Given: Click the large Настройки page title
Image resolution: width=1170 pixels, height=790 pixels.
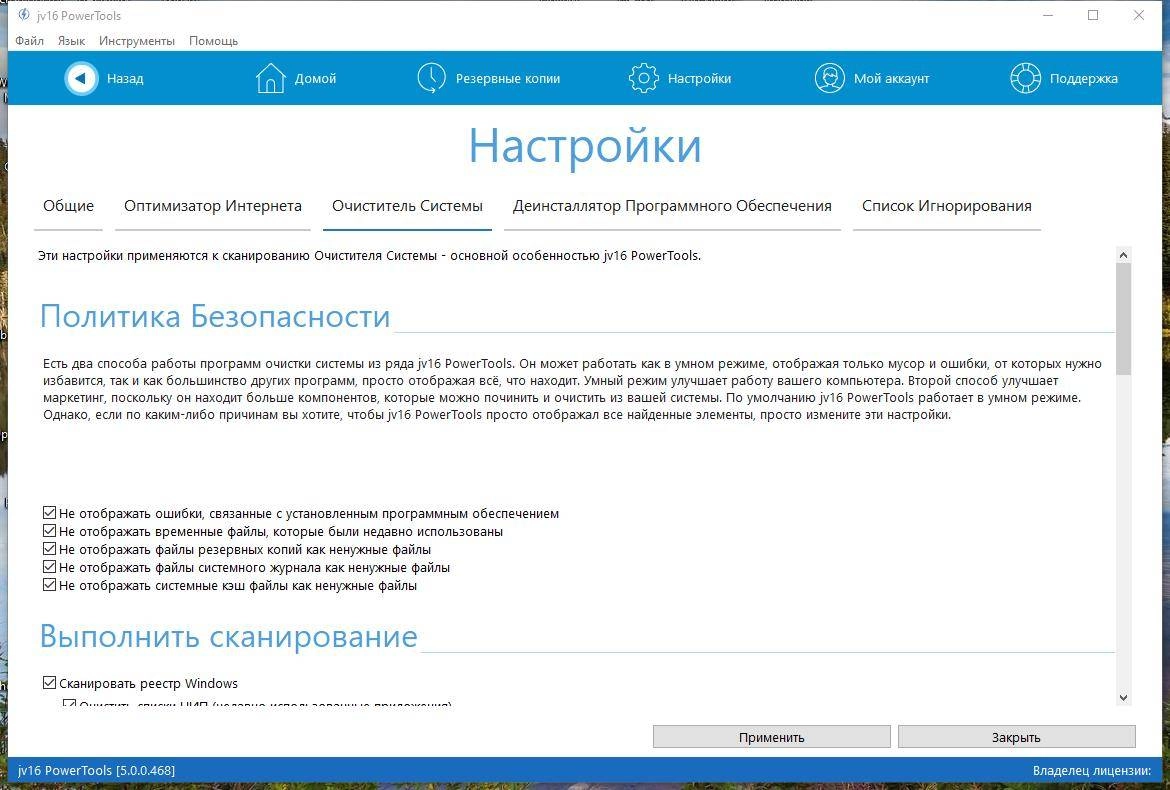Looking at the screenshot, I should pos(585,146).
